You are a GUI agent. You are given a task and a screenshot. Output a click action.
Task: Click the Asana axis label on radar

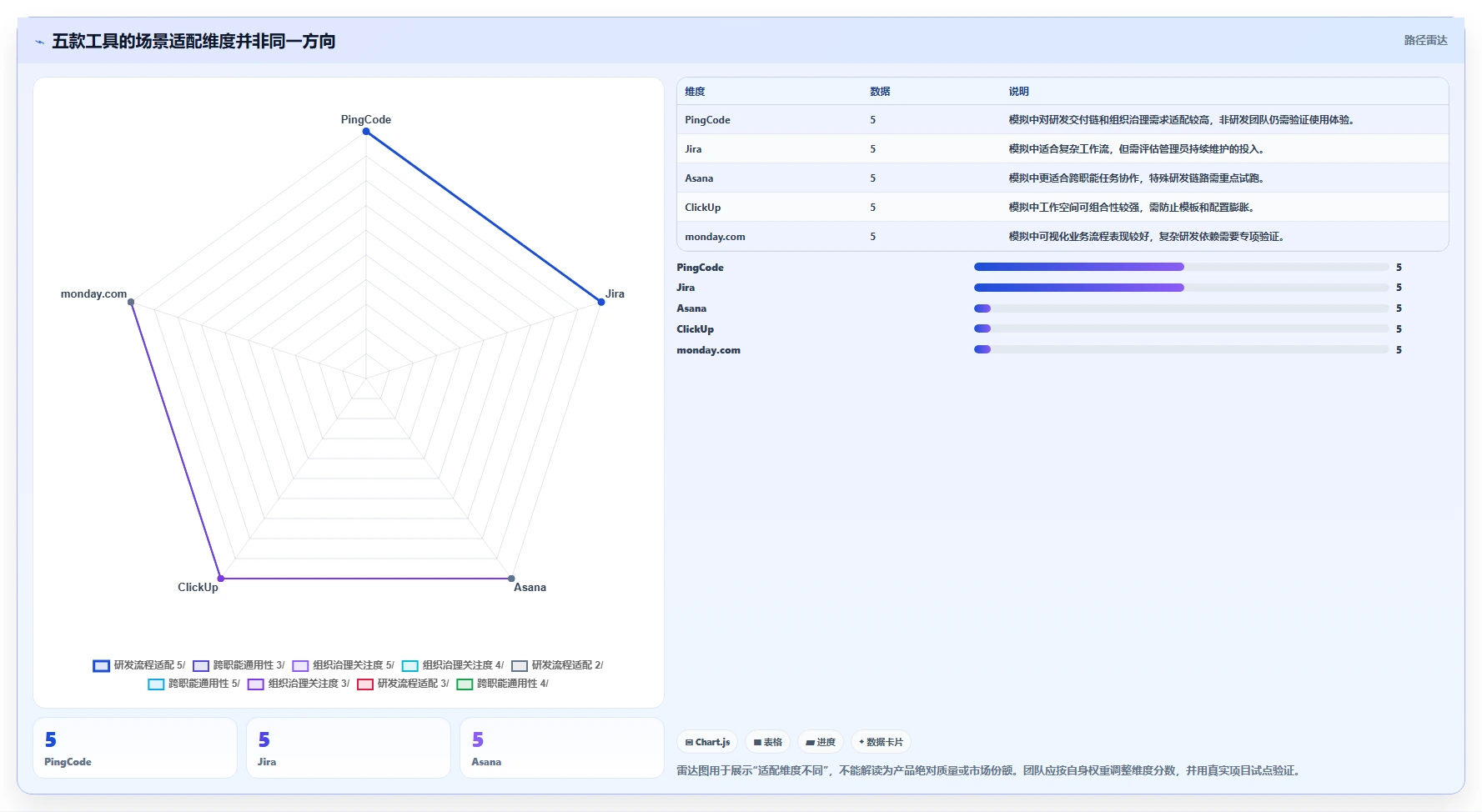pyautogui.click(x=530, y=587)
